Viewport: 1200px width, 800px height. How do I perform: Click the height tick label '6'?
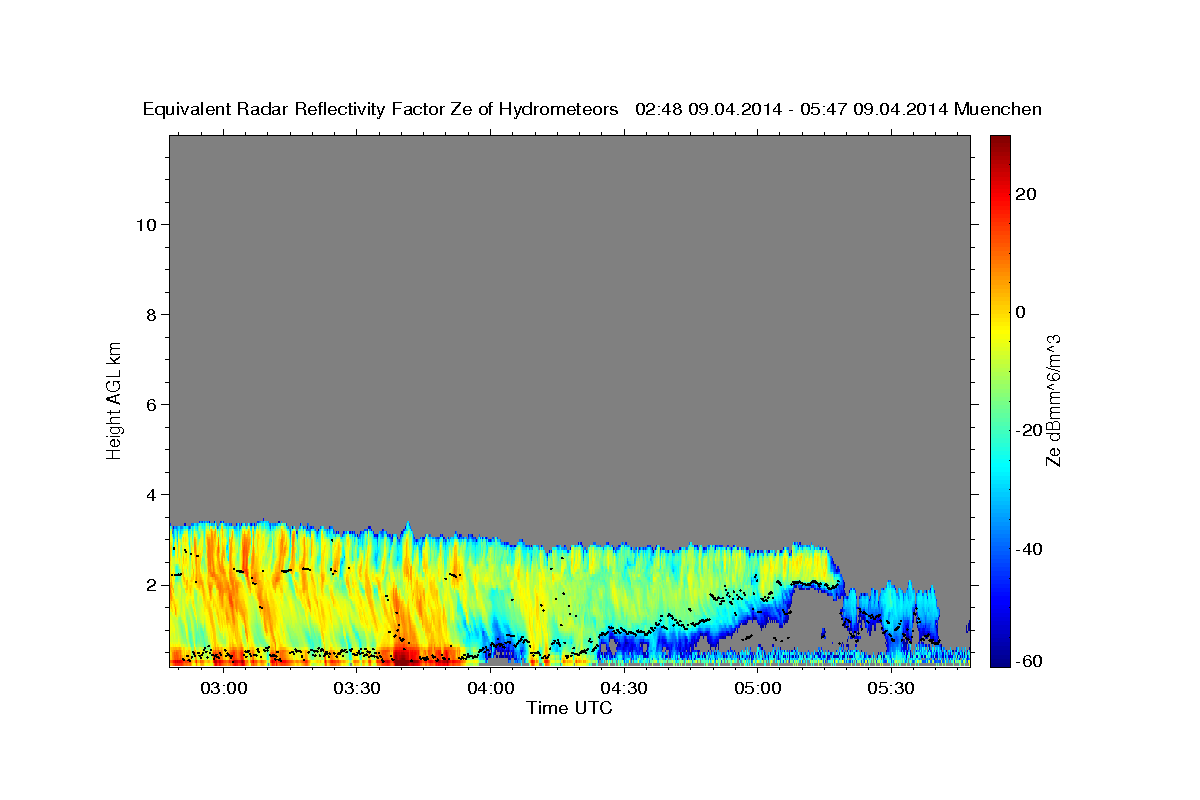[x=149, y=404]
